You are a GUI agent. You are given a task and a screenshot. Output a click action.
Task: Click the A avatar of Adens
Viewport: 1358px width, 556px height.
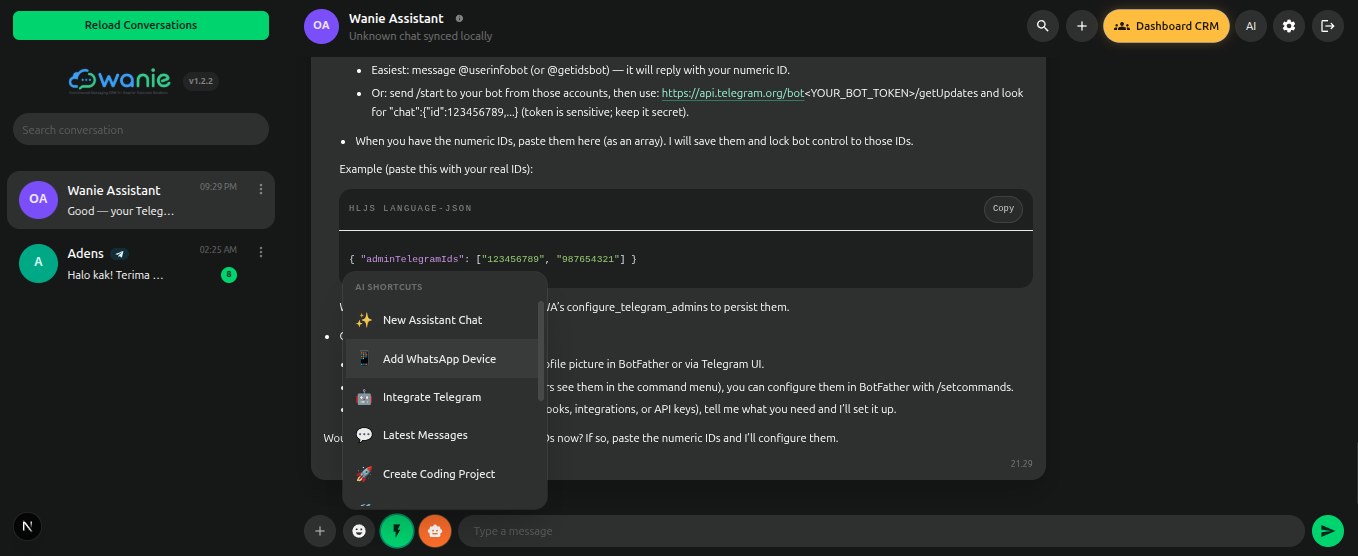coord(38,263)
